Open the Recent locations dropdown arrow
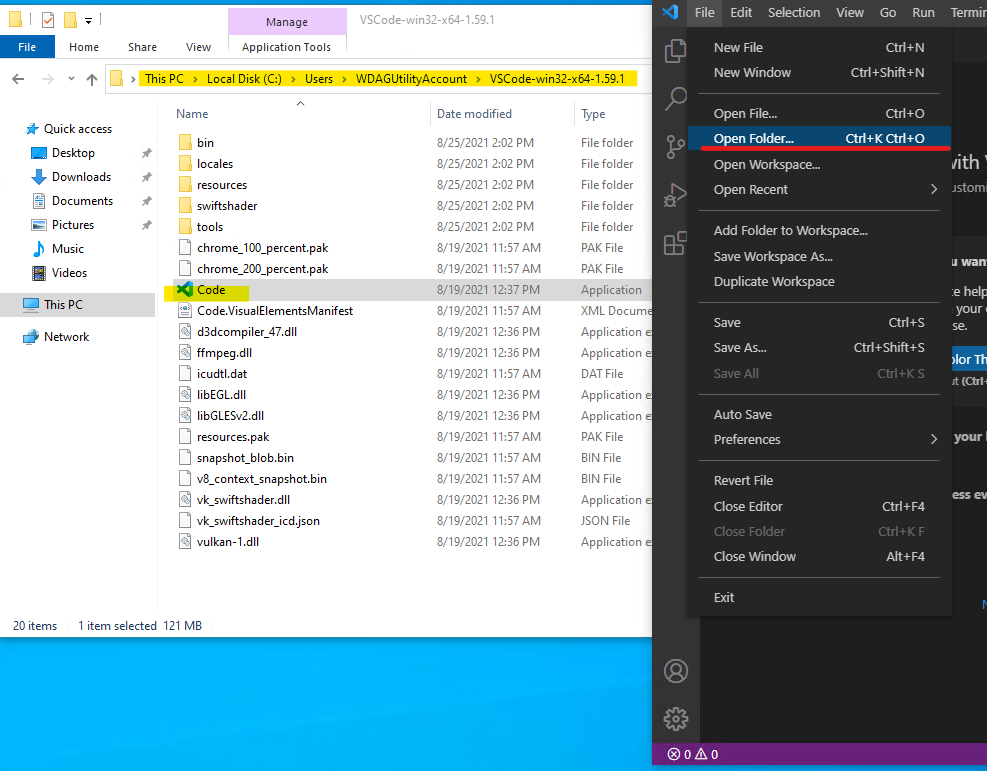This screenshot has width=987, height=771. coord(71,79)
